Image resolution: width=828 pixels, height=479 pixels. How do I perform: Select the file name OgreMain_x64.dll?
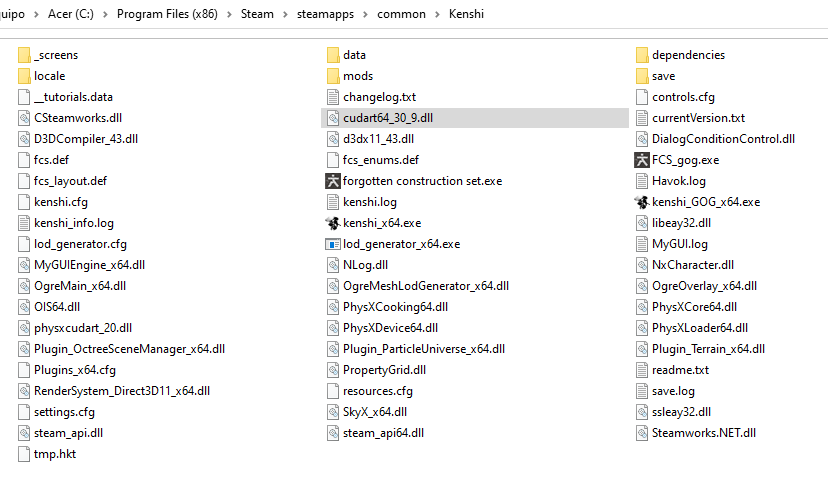pyautogui.click(x=80, y=286)
